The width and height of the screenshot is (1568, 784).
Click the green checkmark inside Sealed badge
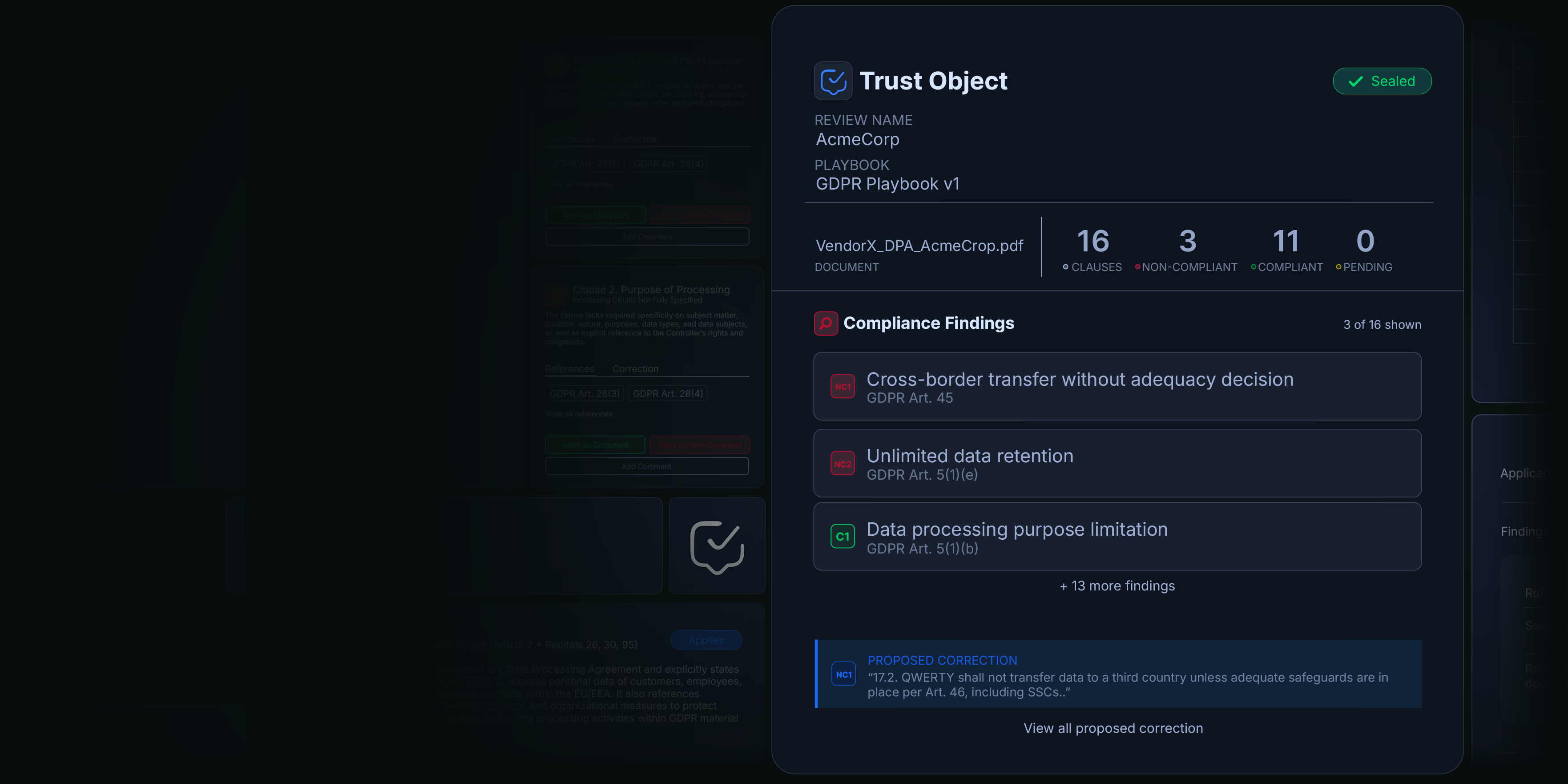pos(1355,81)
